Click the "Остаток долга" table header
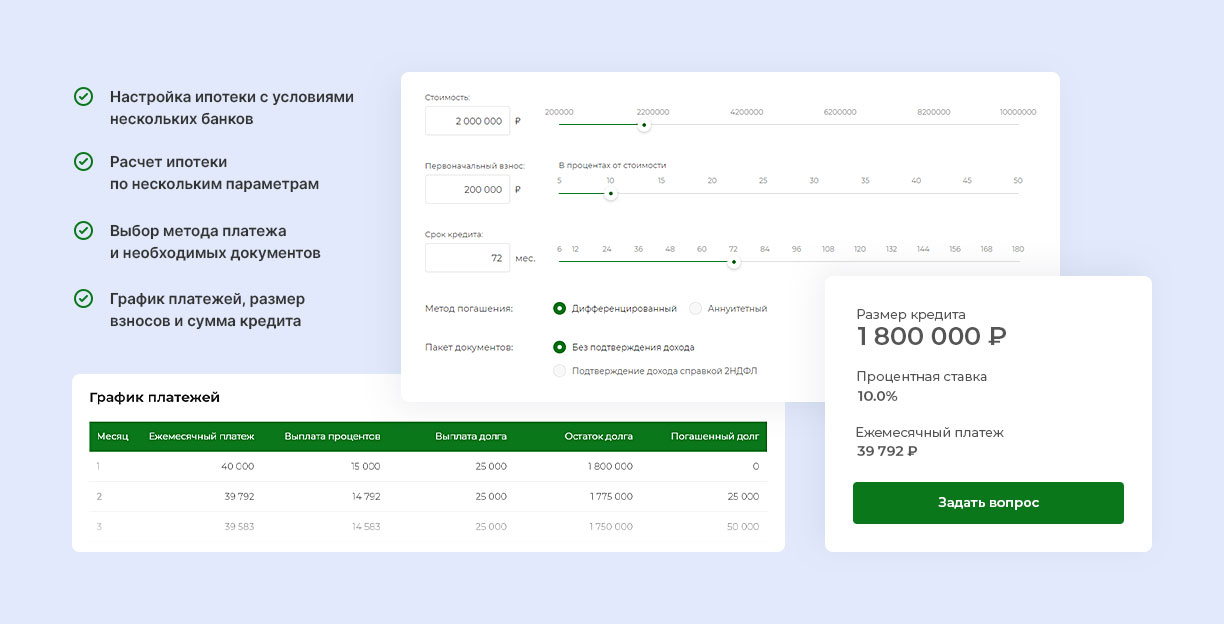The height and width of the screenshot is (624, 1224). [x=598, y=436]
